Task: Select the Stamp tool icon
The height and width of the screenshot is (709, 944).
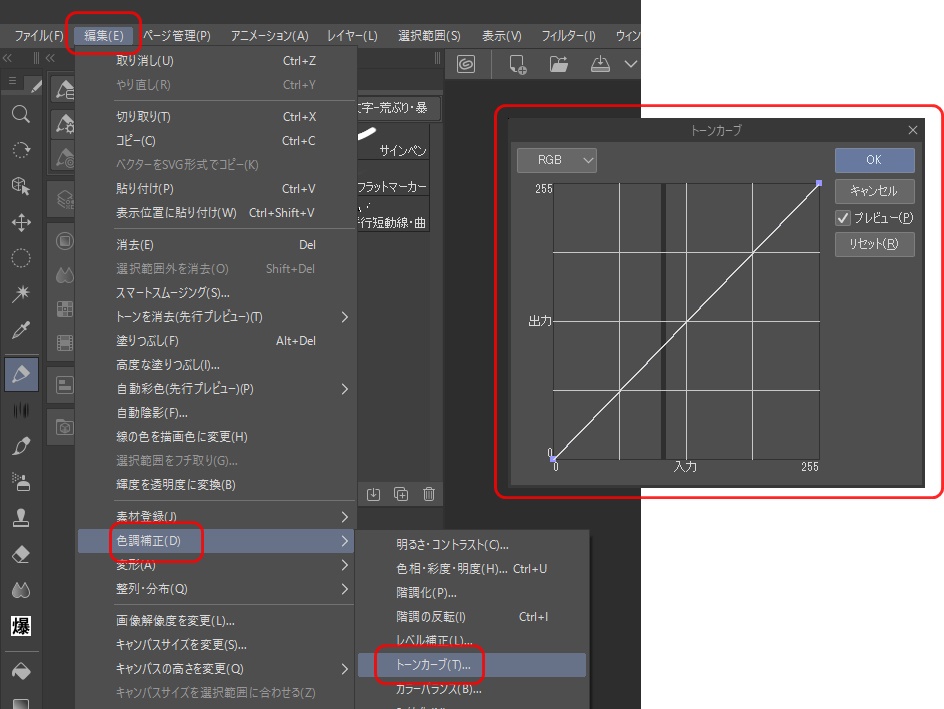Action: (x=21, y=518)
